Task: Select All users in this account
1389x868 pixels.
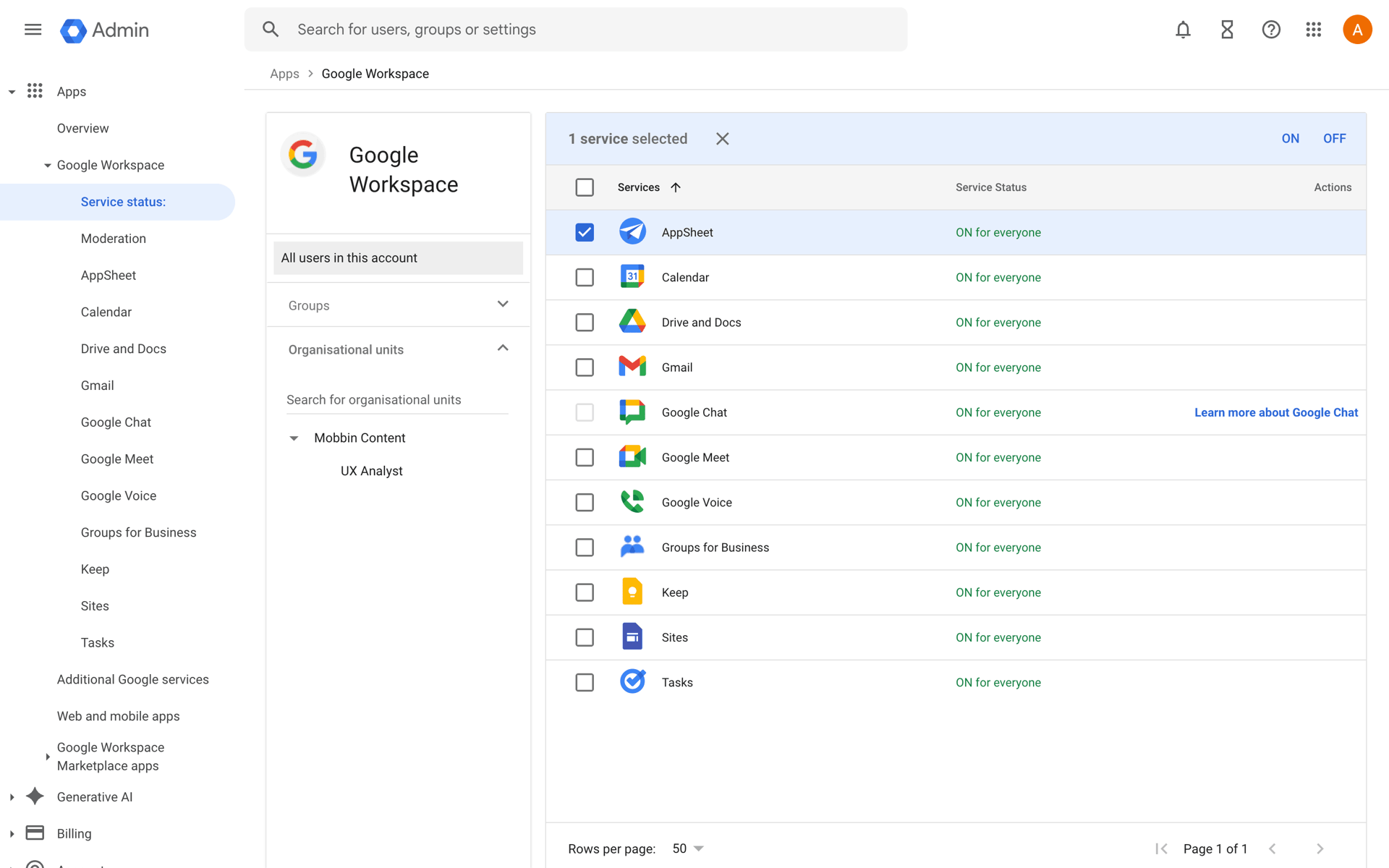Action: point(398,258)
